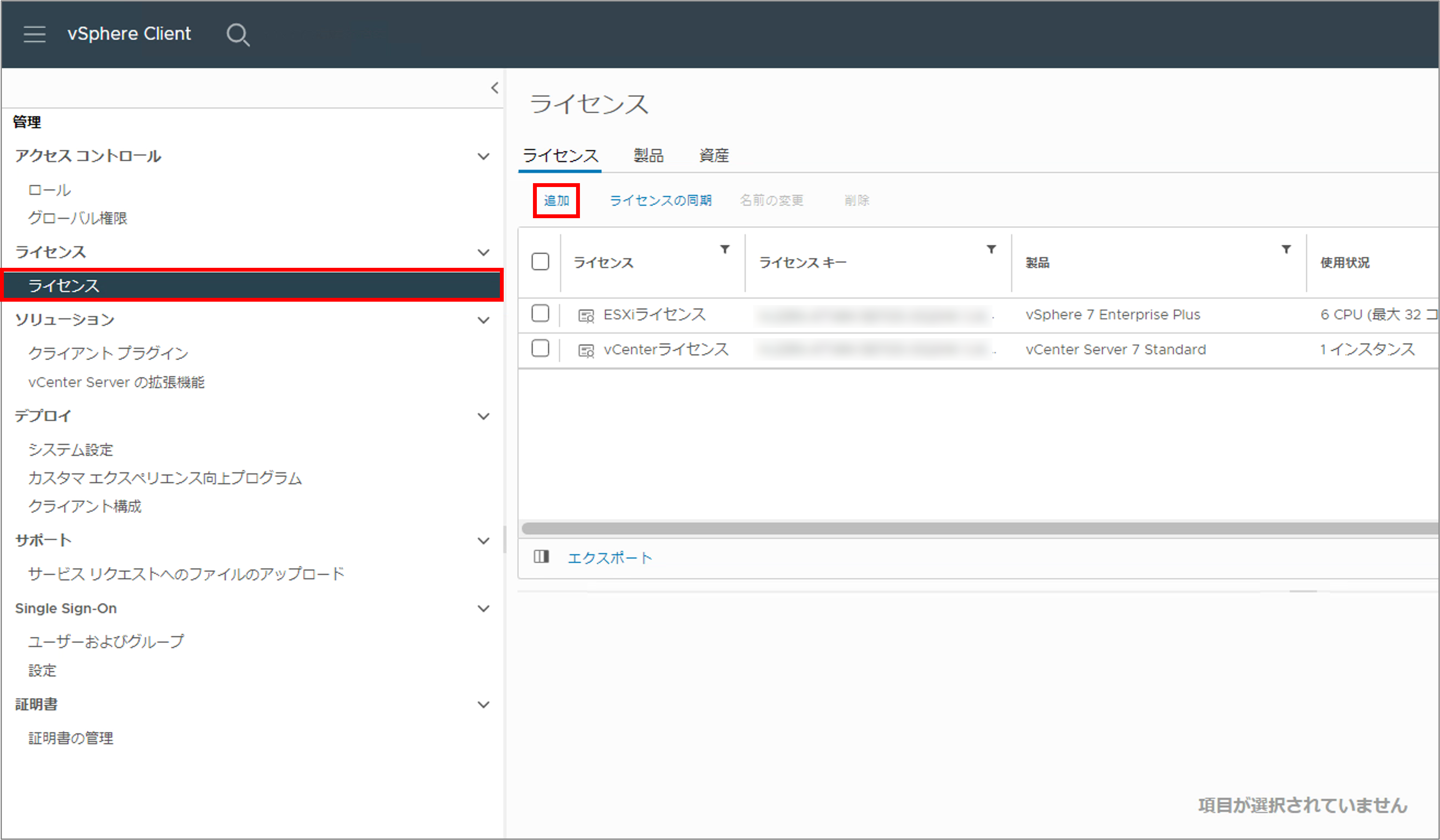Click the 使用状況 column header
This screenshot has height=840, width=1440.
pyautogui.click(x=1345, y=263)
